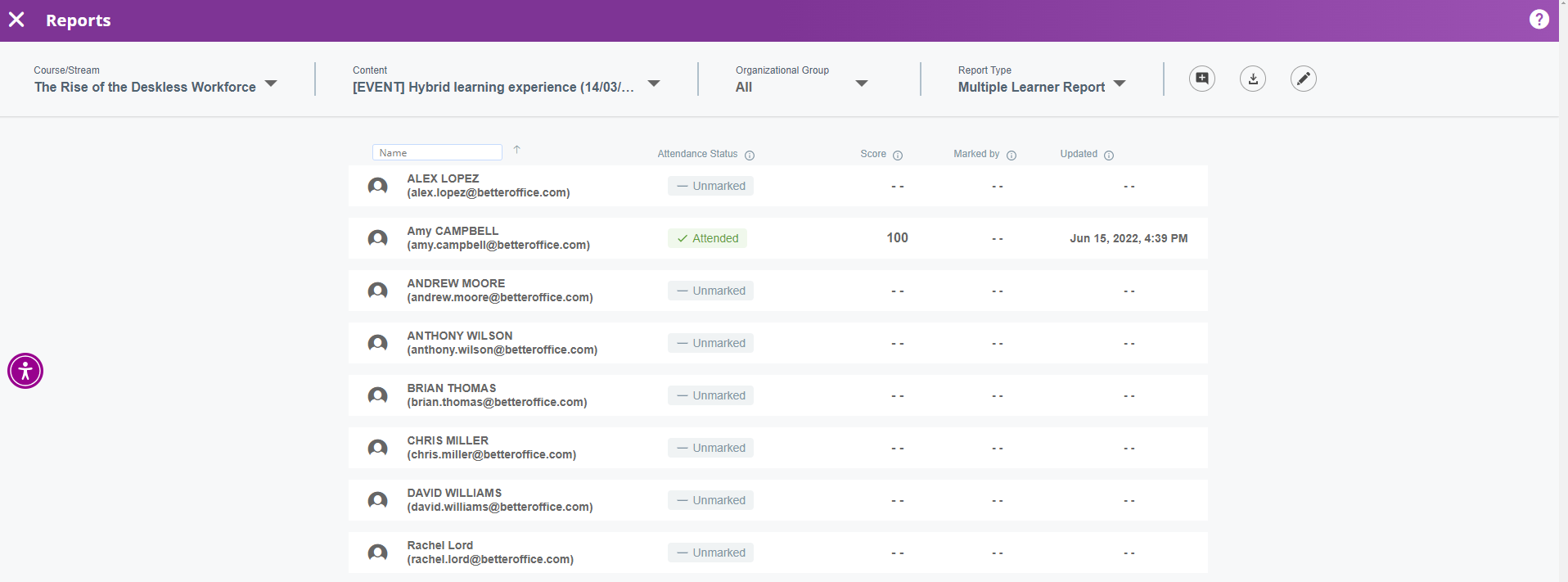This screenshot has height=582, width=1568.
Task: Click the Name search input field
Action: coord(437,153)
